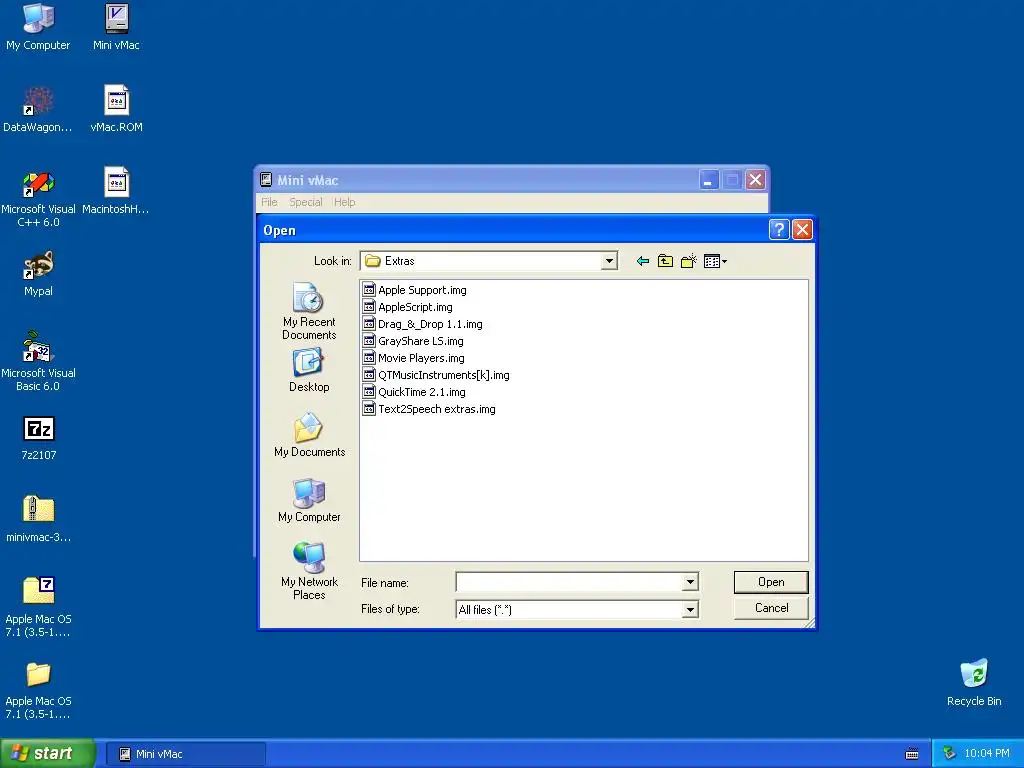The width and height of the screenshot is (1024, 768).
Task: Open Help menu in Mini vMac window
Action: click(x=344, y=202)
